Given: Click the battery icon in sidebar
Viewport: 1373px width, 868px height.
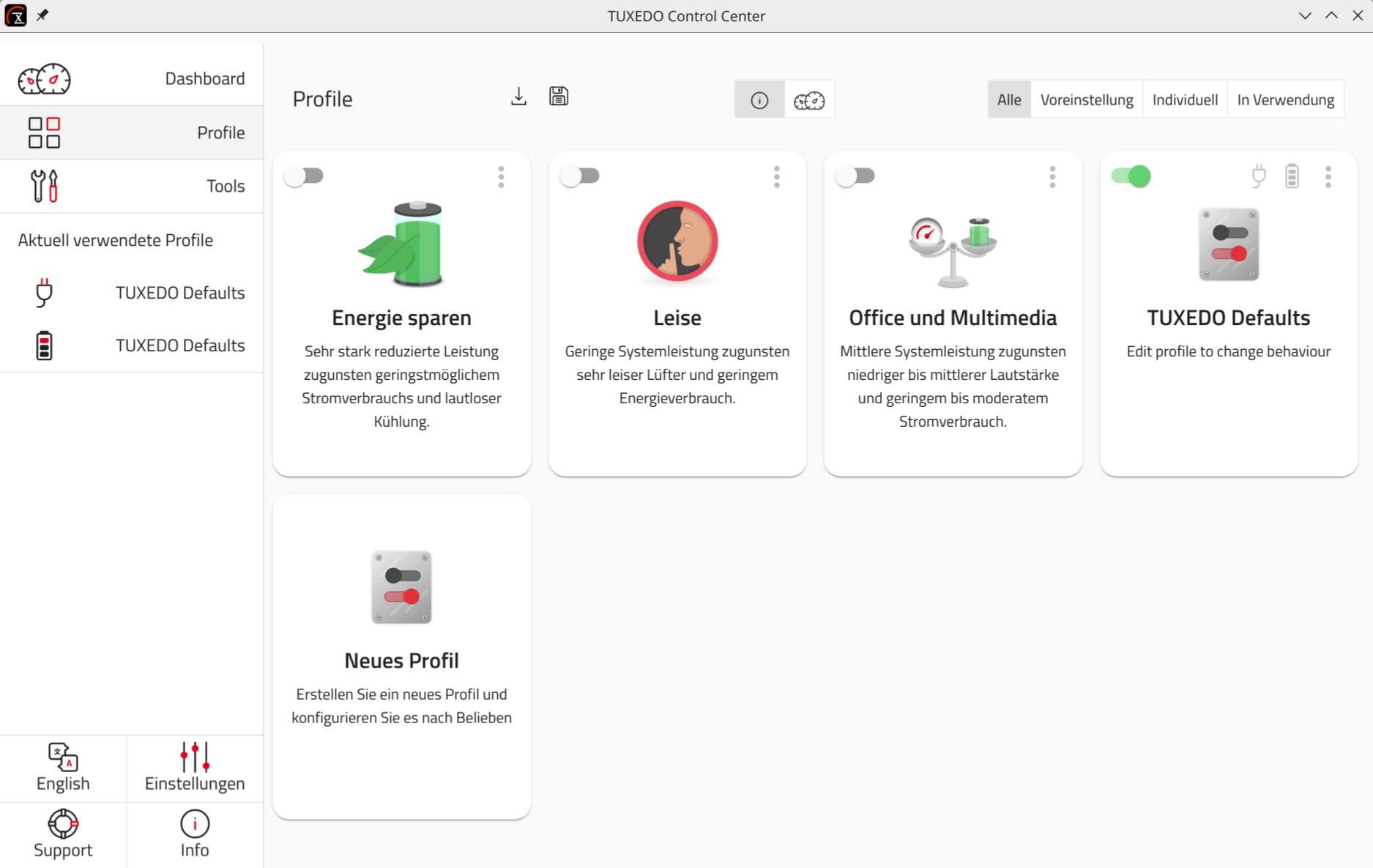Looking at the screenshot, I should (x=44, y=345).
